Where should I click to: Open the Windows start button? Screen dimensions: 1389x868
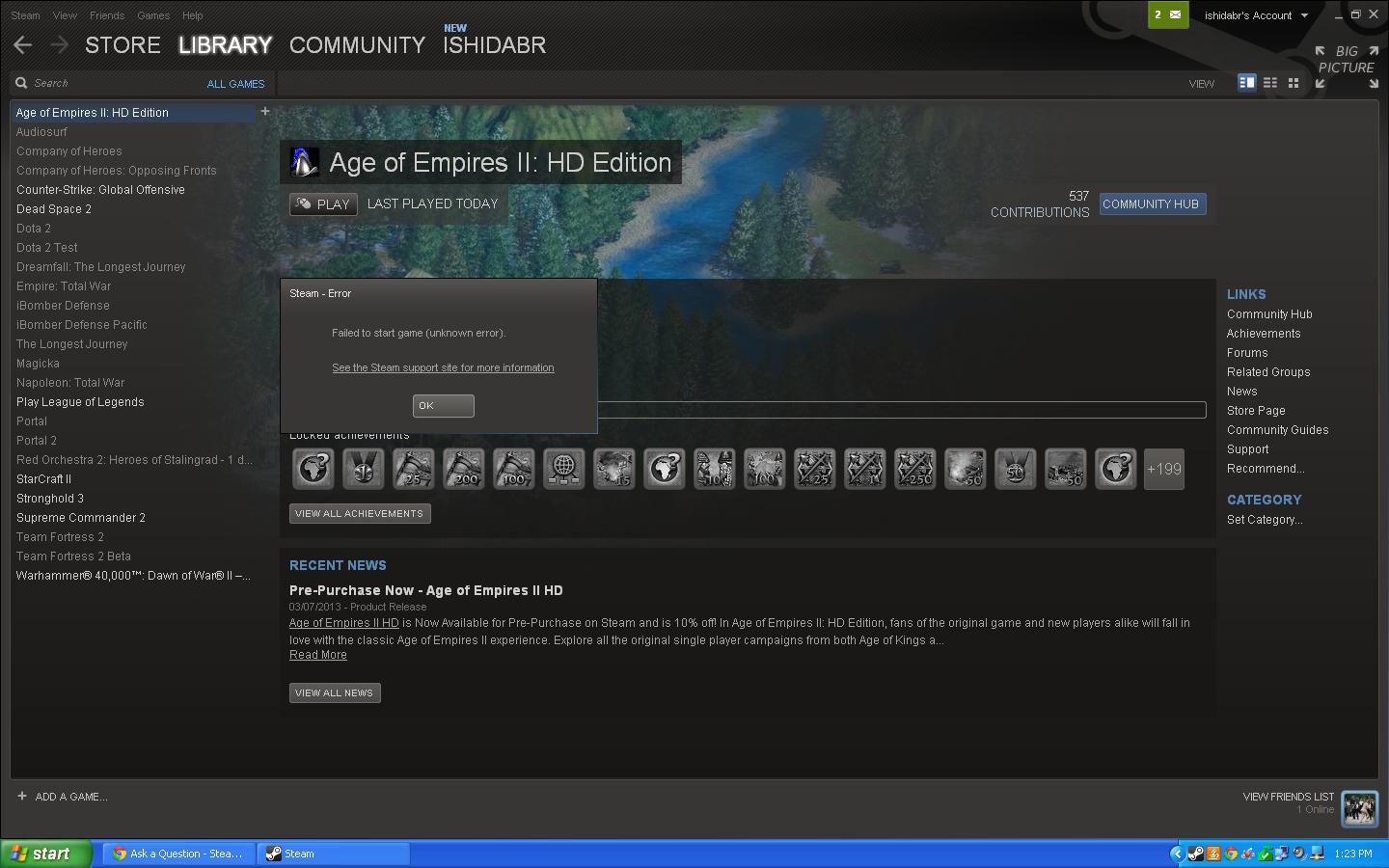click(46, 854)
